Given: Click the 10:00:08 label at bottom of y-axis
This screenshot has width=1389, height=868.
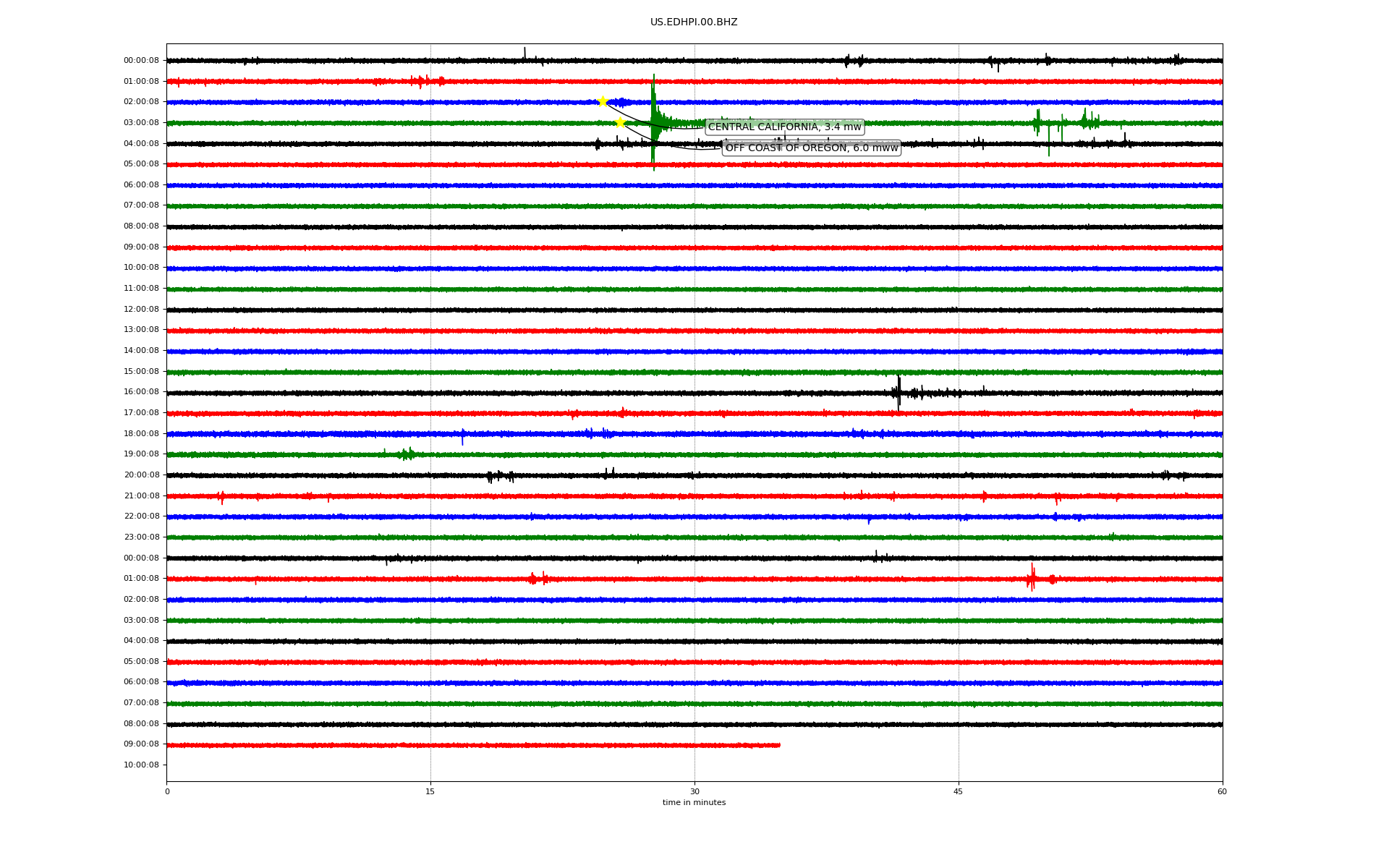Looking at the screenshot, I should (141, 765).
